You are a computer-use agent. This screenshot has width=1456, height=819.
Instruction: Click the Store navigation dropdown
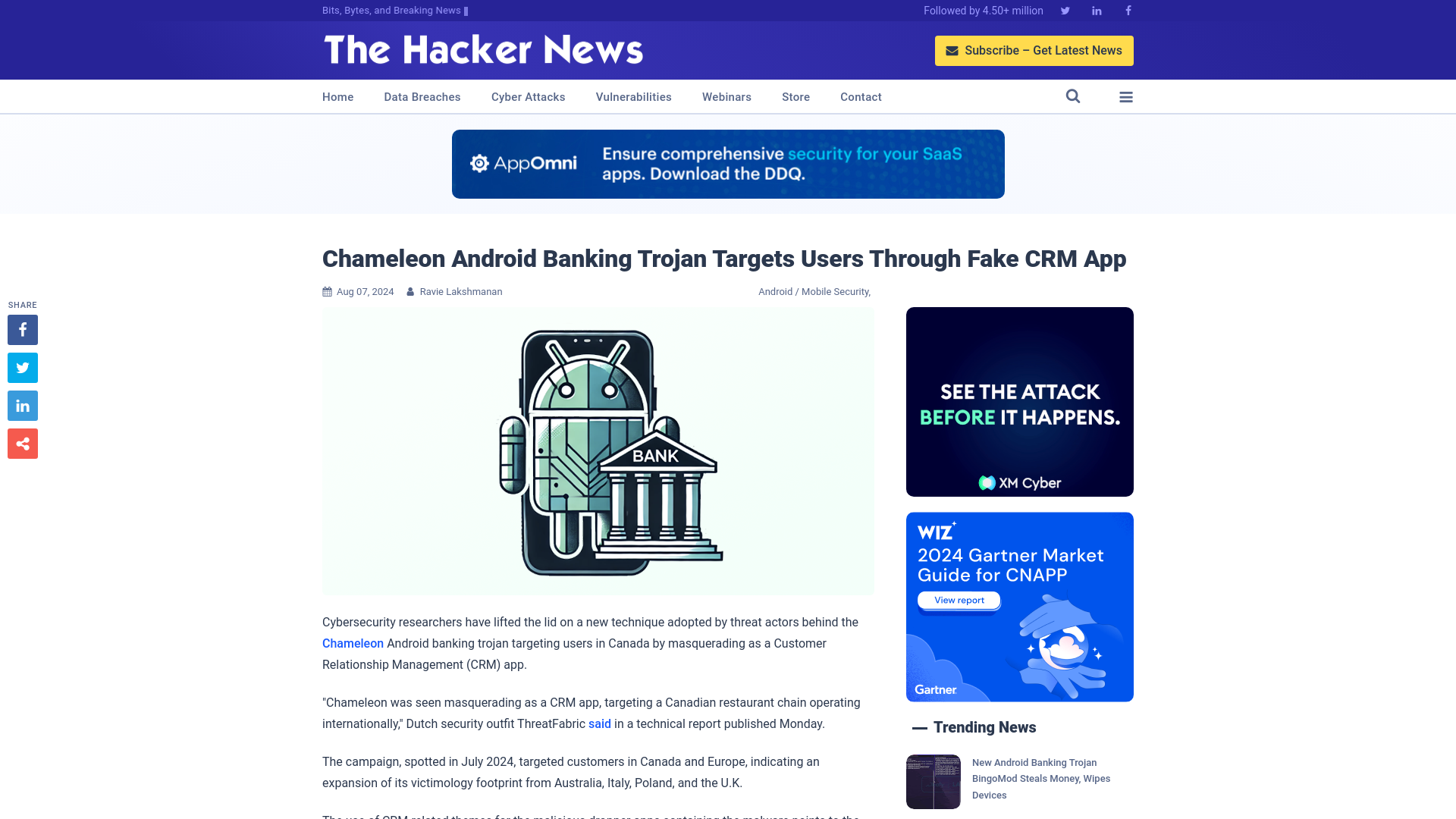click(796, 96)
